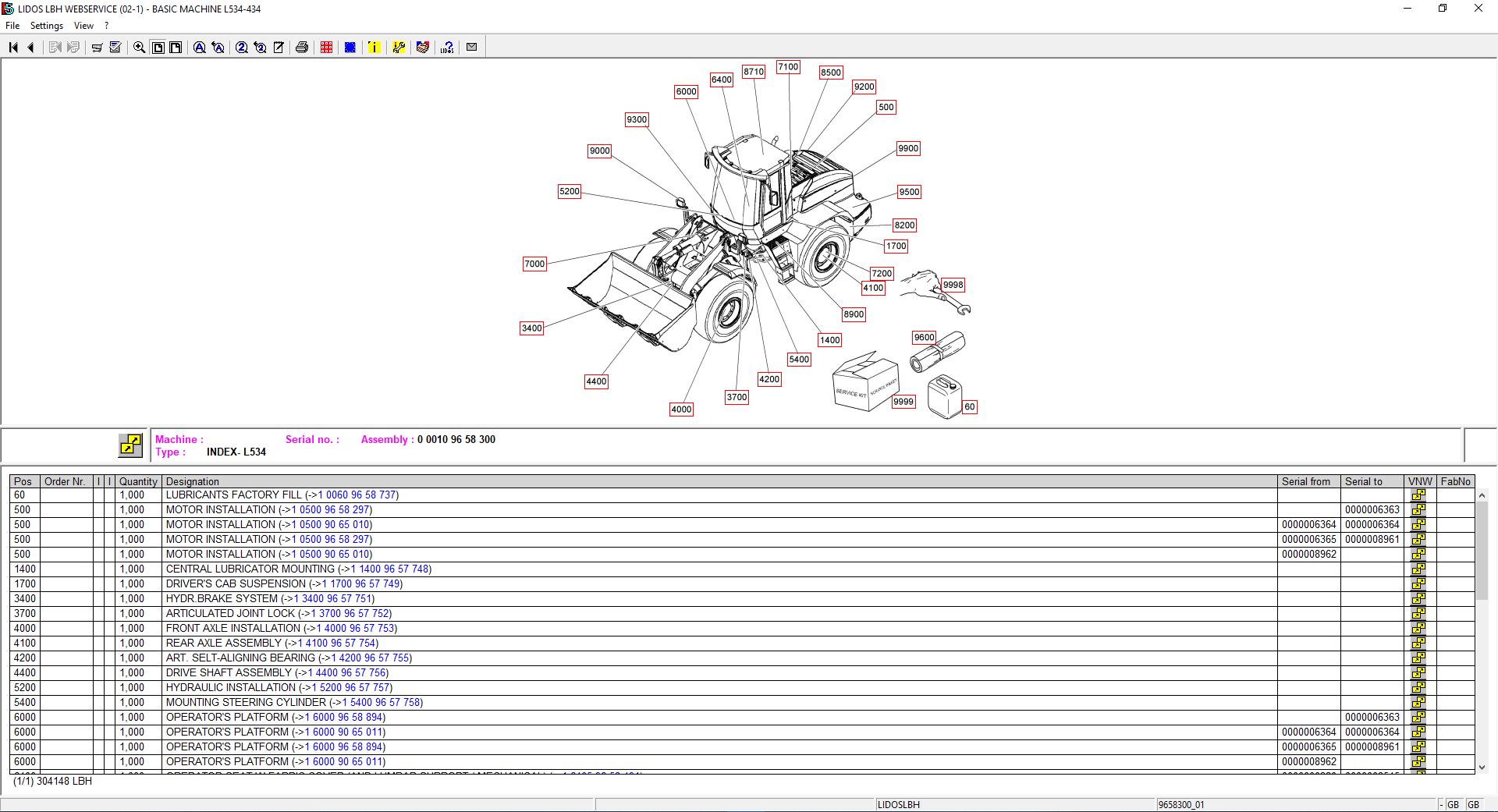The image size is (1498, 812).
Task: Click the VNW icon for row 1400
Action: [1419, 569]
